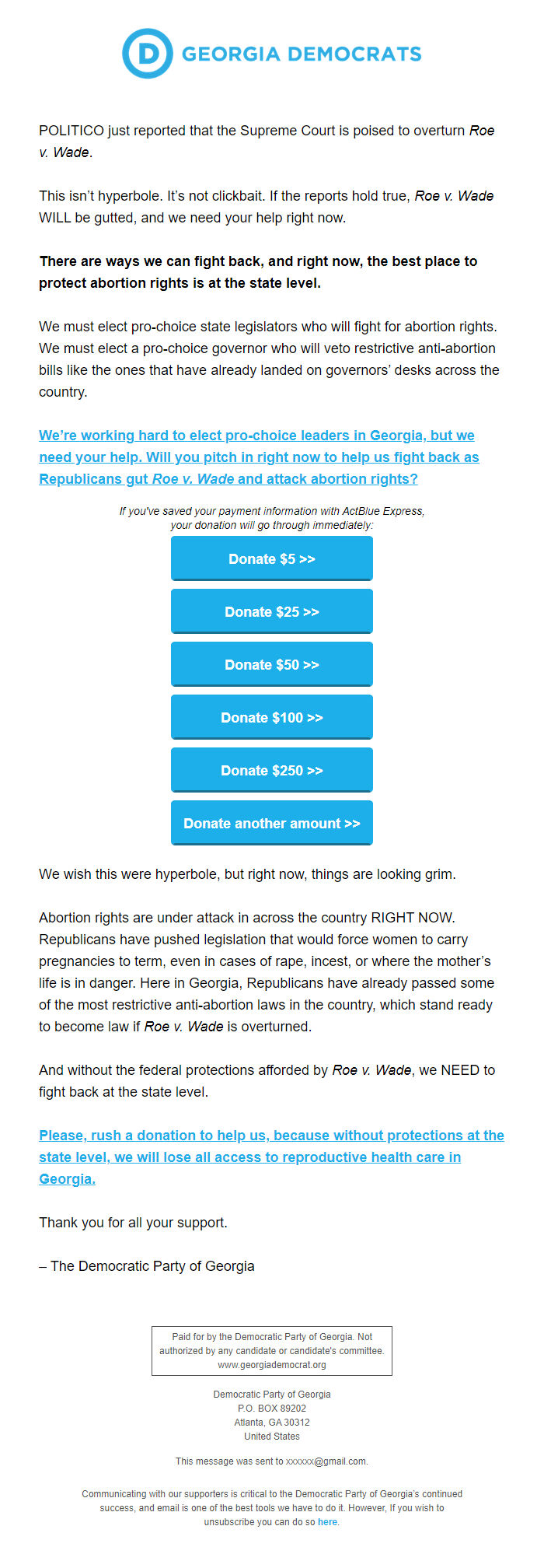Screen dimensions: 544x1568
Task: Hit the Donate $250 button
Action: [x=272, y=770]
